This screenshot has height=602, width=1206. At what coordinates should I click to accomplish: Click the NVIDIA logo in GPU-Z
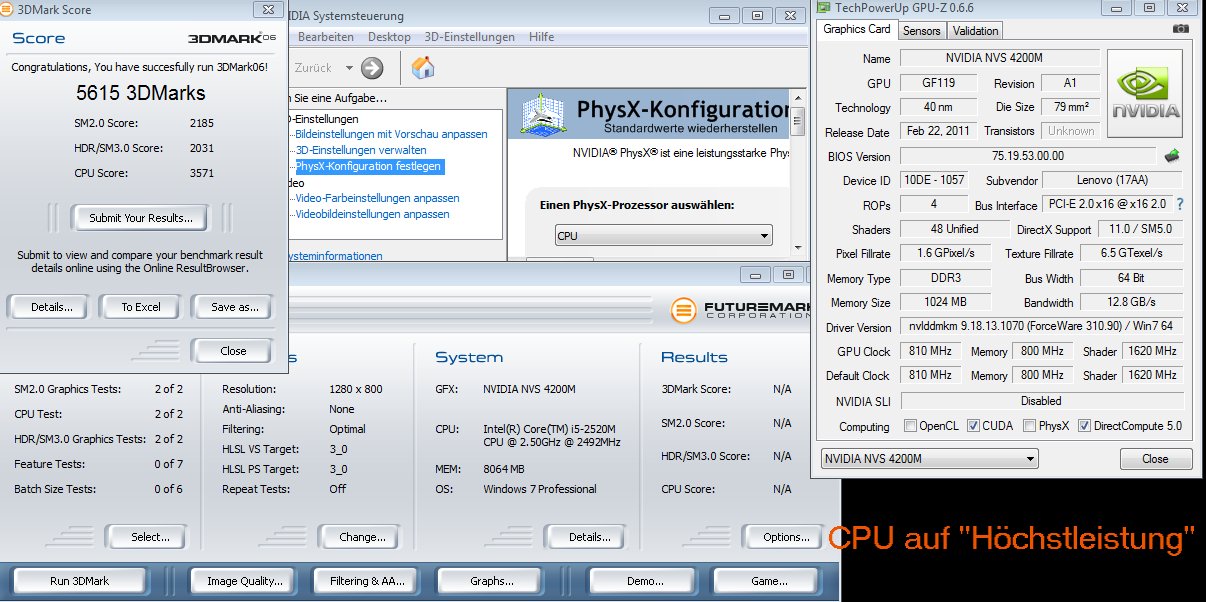coord(1145,96)
